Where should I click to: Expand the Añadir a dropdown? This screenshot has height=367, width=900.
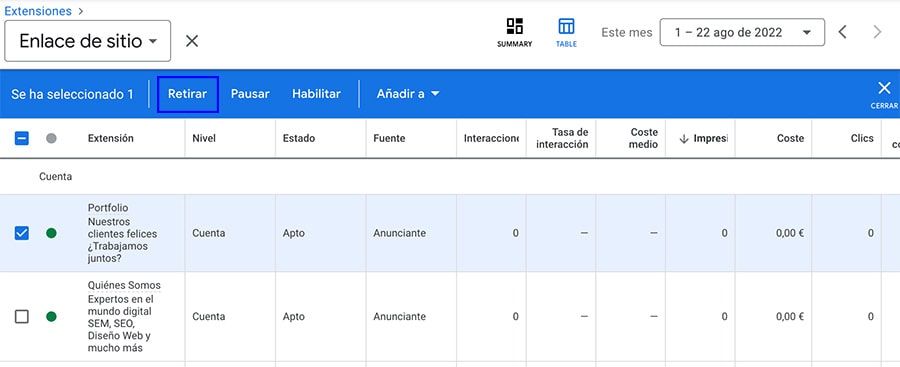(x=408, y=94)
